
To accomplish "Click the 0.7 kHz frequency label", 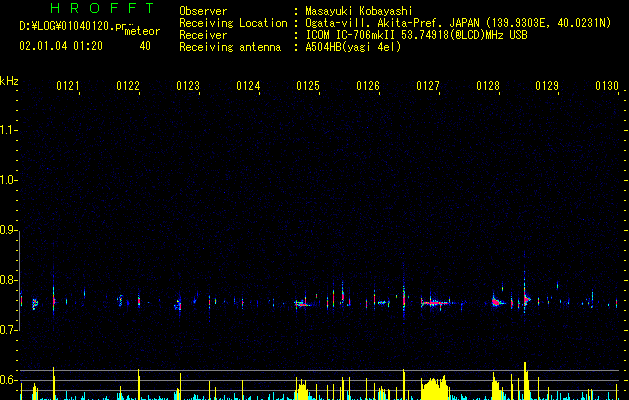I will coord(8,330).
